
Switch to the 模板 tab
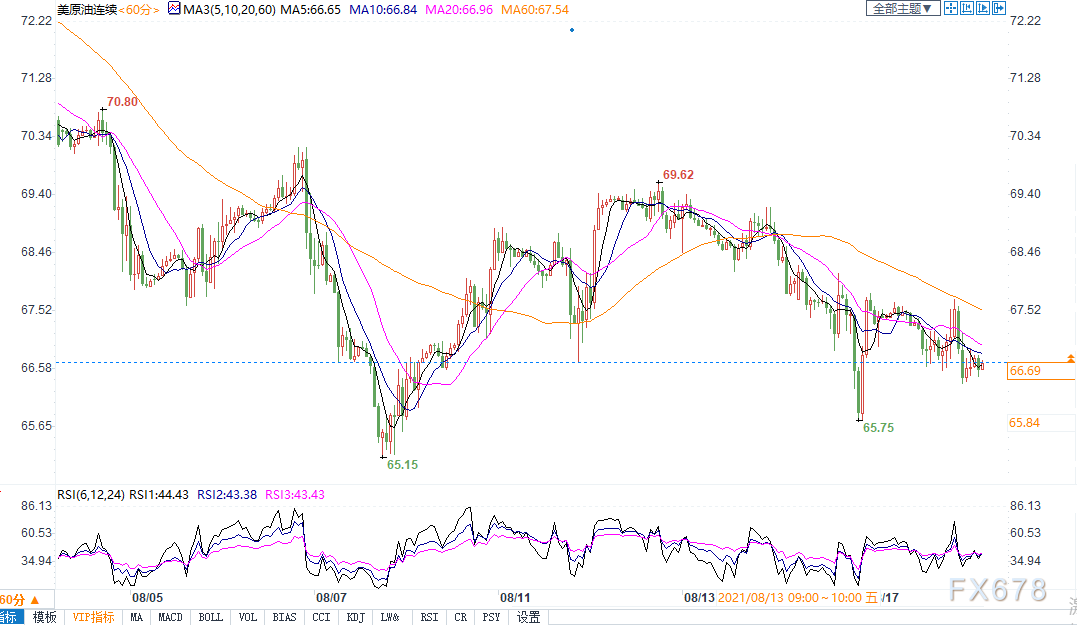pyautogui.click(x=45, y=617)
